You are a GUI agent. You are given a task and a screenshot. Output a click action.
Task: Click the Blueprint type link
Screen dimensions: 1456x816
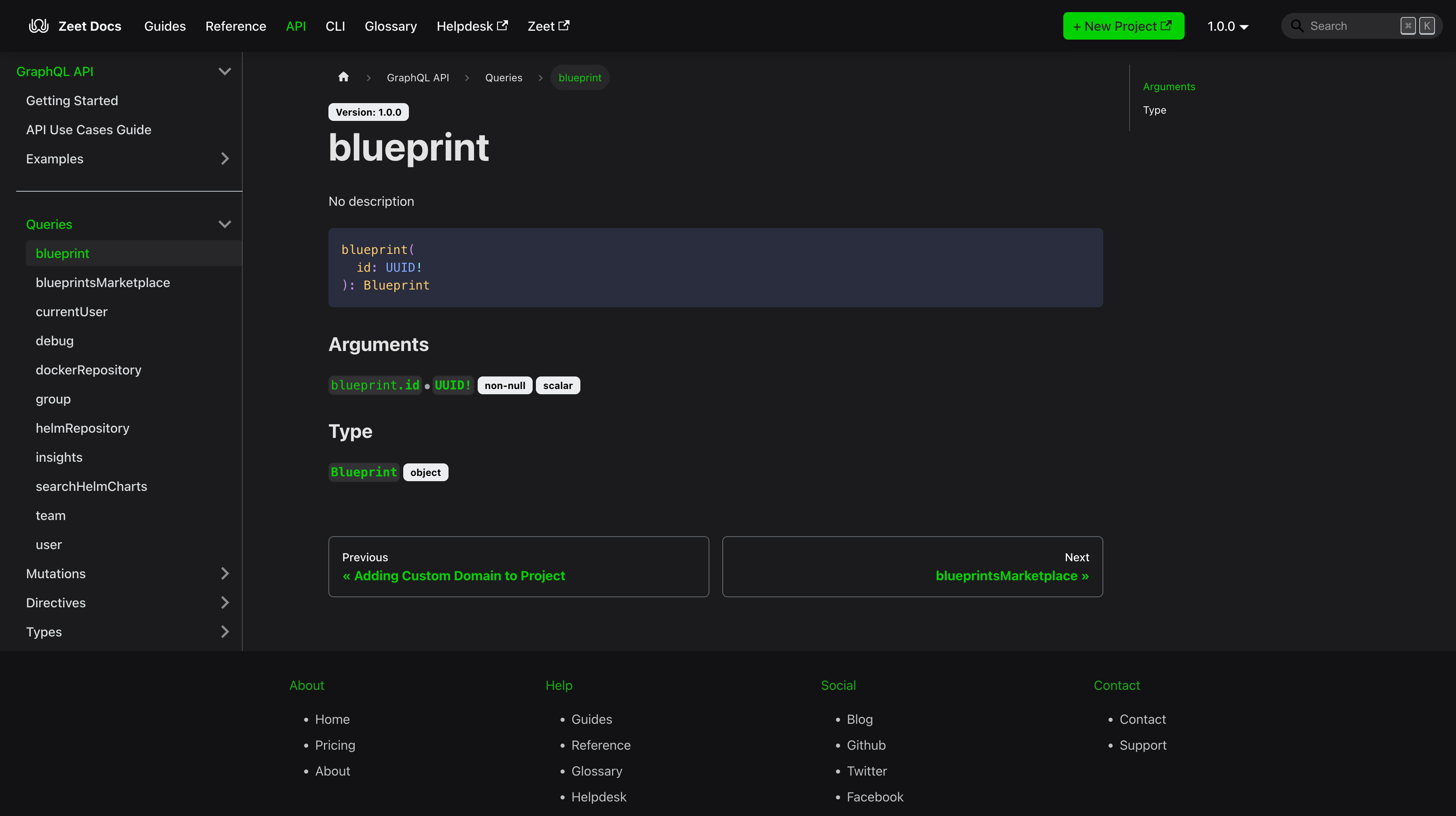coord(364,472)
